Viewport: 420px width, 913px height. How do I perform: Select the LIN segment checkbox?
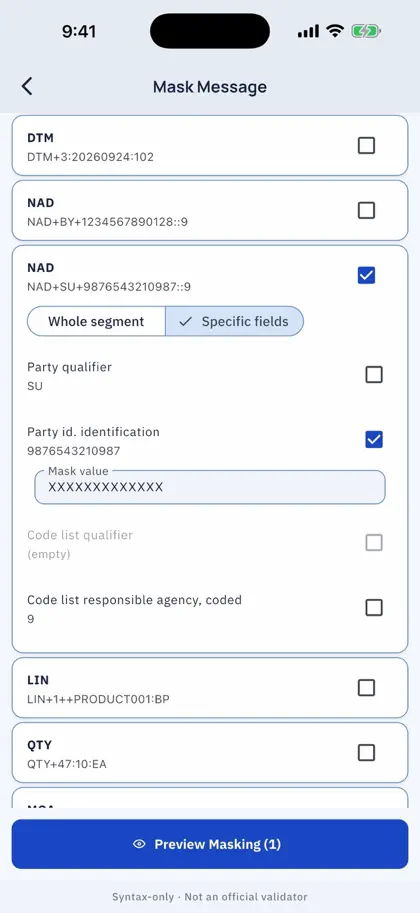point(366,688)
